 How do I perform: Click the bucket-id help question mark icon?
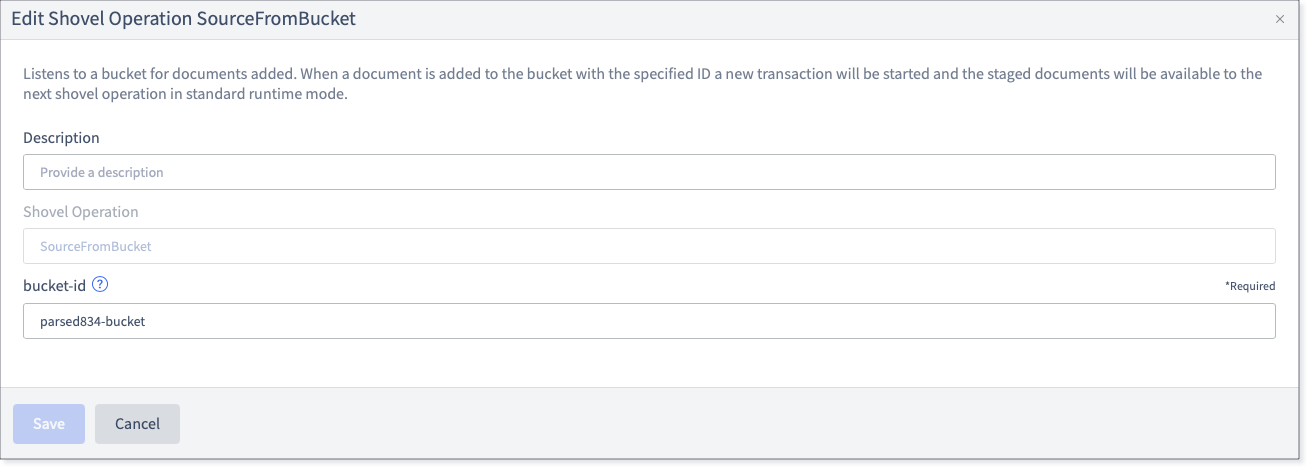(x=100, y=285)
